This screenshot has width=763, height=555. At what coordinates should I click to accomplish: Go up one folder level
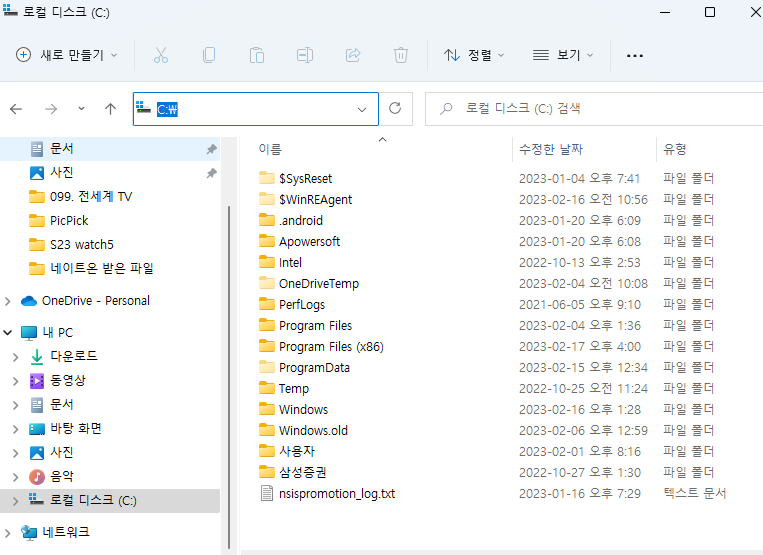[110, 109]
